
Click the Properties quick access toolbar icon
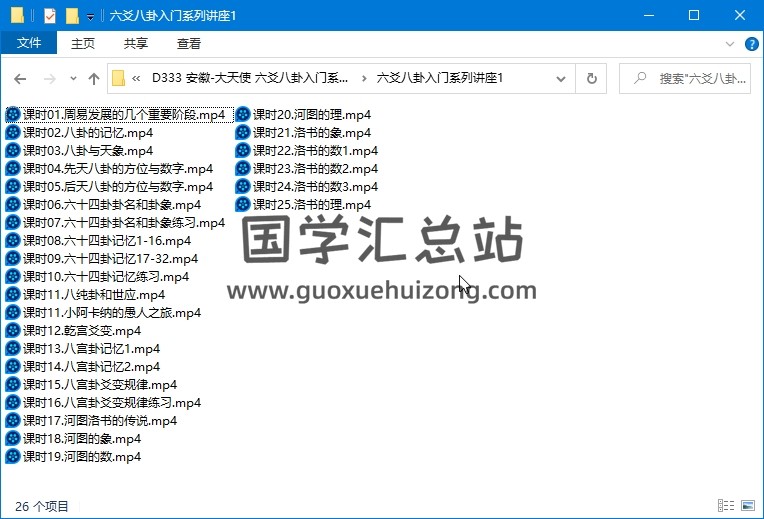click(x=50, y=16)
